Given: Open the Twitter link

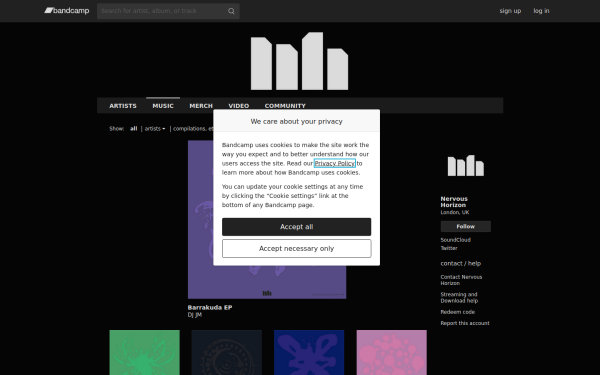Looking at the screenshot, I should pyautogui.click(x=449, y=248).
